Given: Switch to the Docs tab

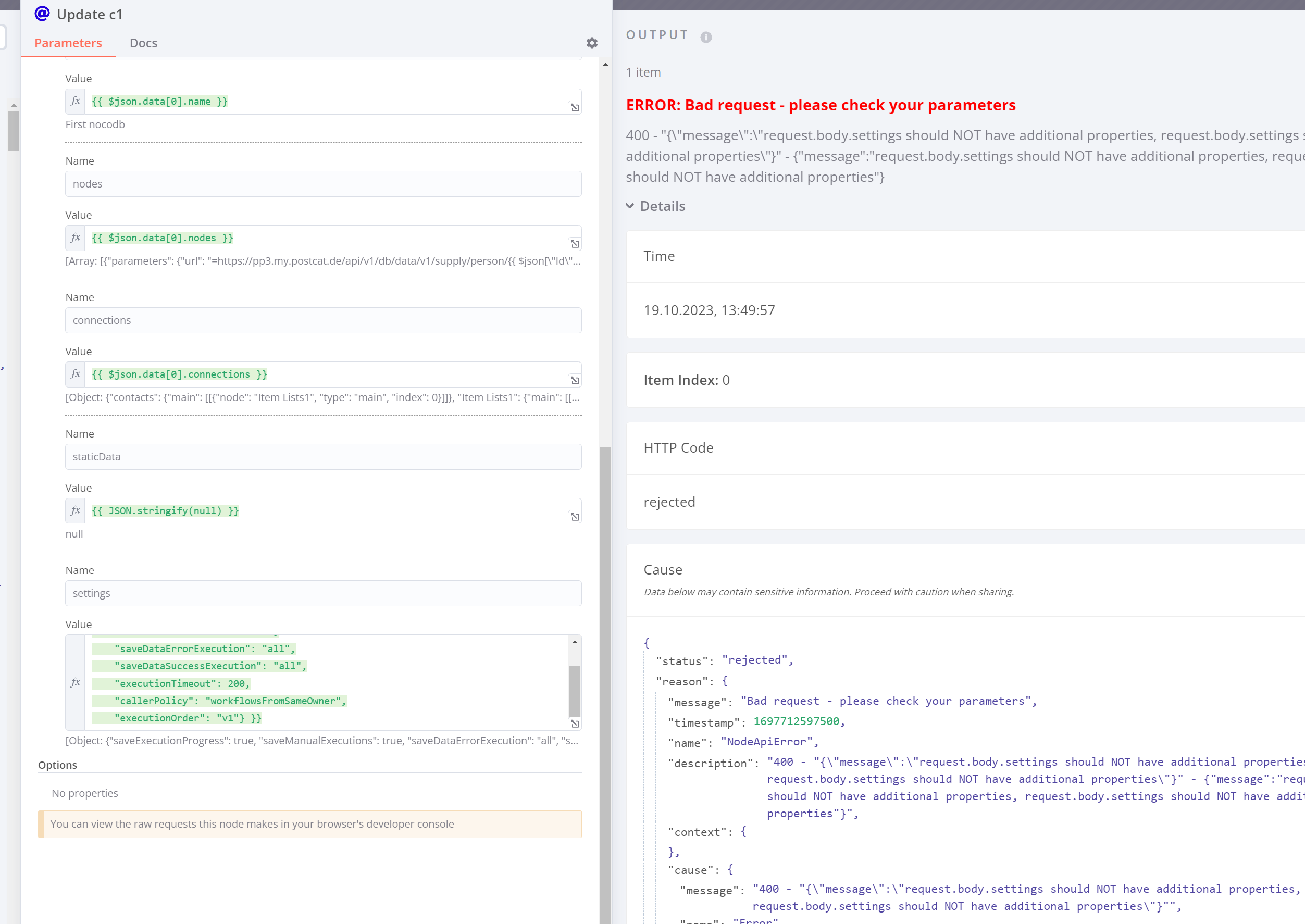Looking at the screenshot, I should coord(143,43).
